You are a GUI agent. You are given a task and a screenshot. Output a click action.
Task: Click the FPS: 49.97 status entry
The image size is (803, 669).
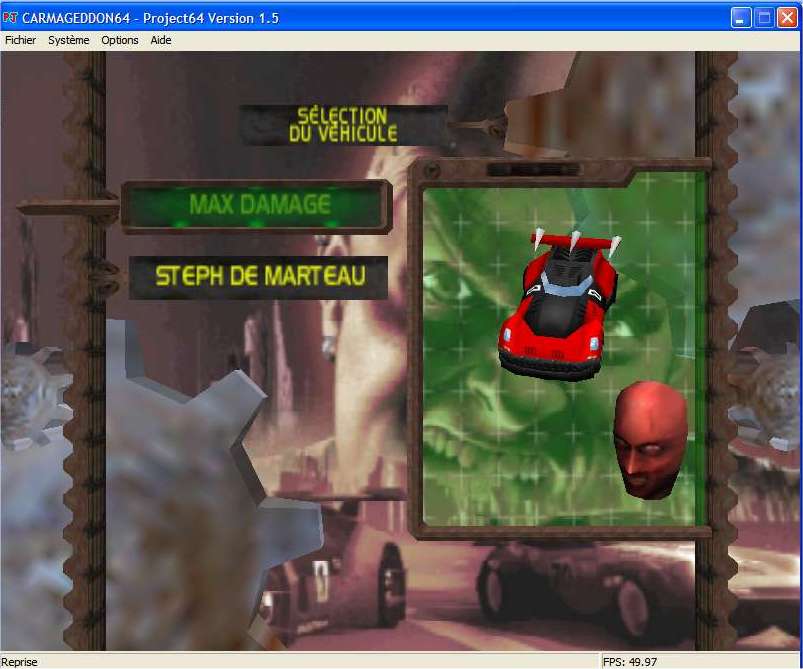630,662
